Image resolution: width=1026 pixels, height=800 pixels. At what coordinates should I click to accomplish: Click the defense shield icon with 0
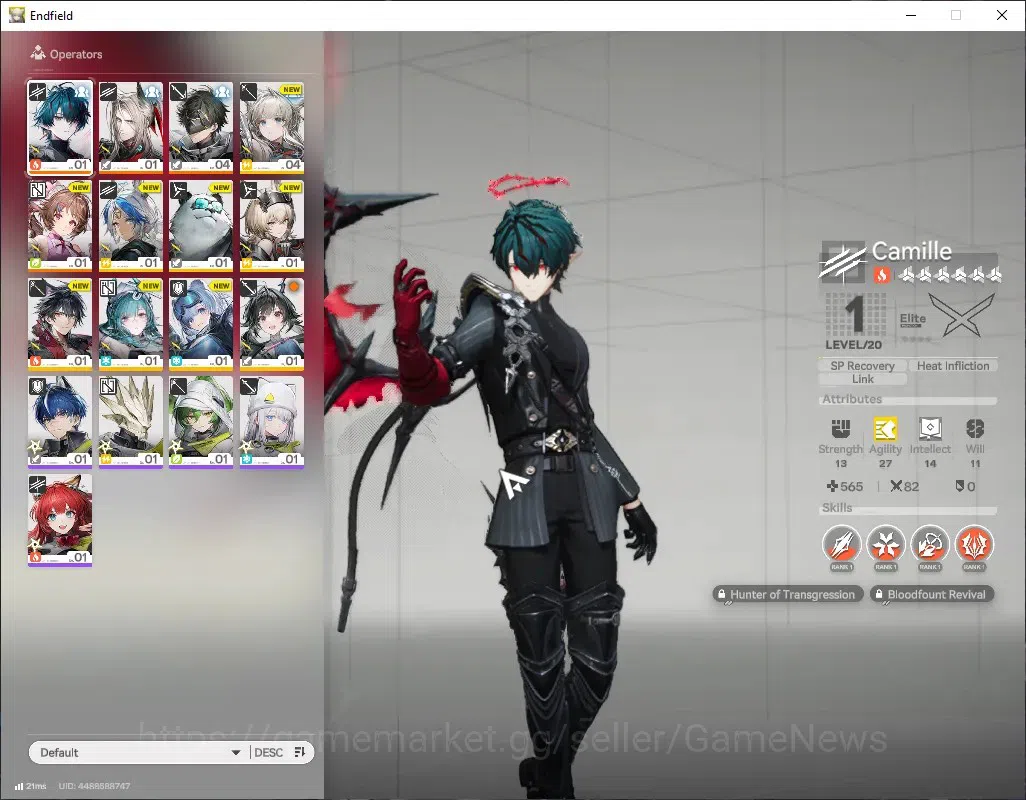click(x=960, y=486)
